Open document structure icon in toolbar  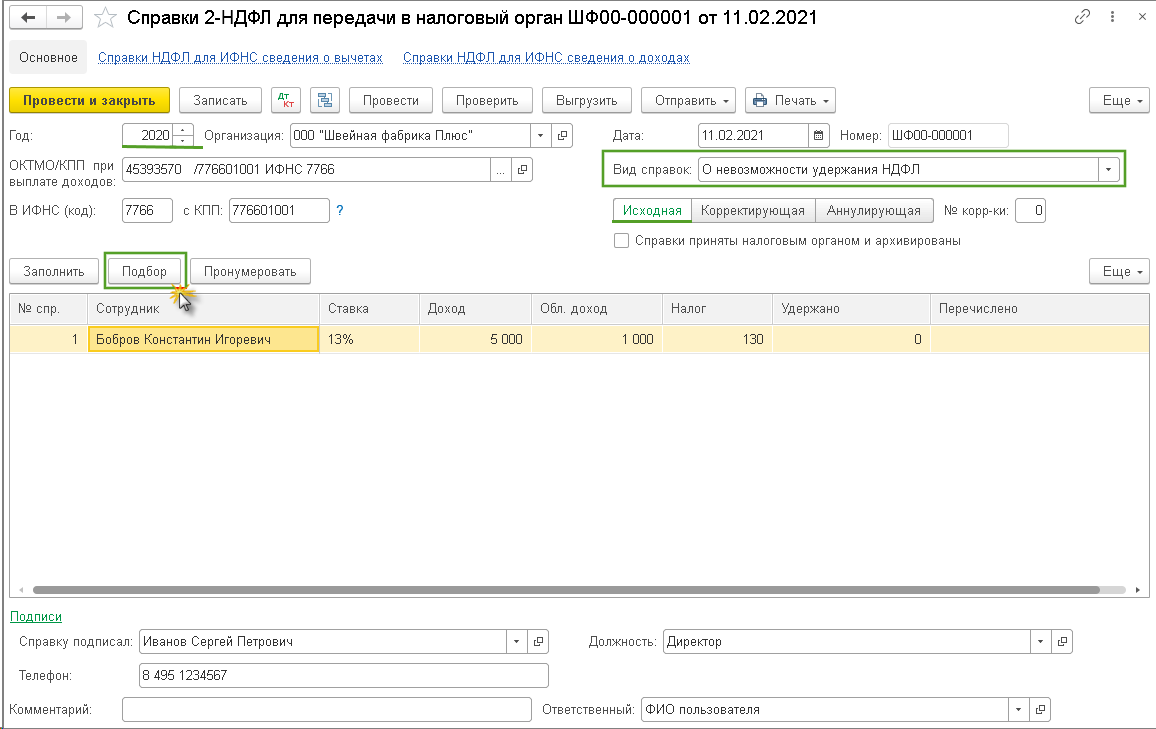[324, 100]
